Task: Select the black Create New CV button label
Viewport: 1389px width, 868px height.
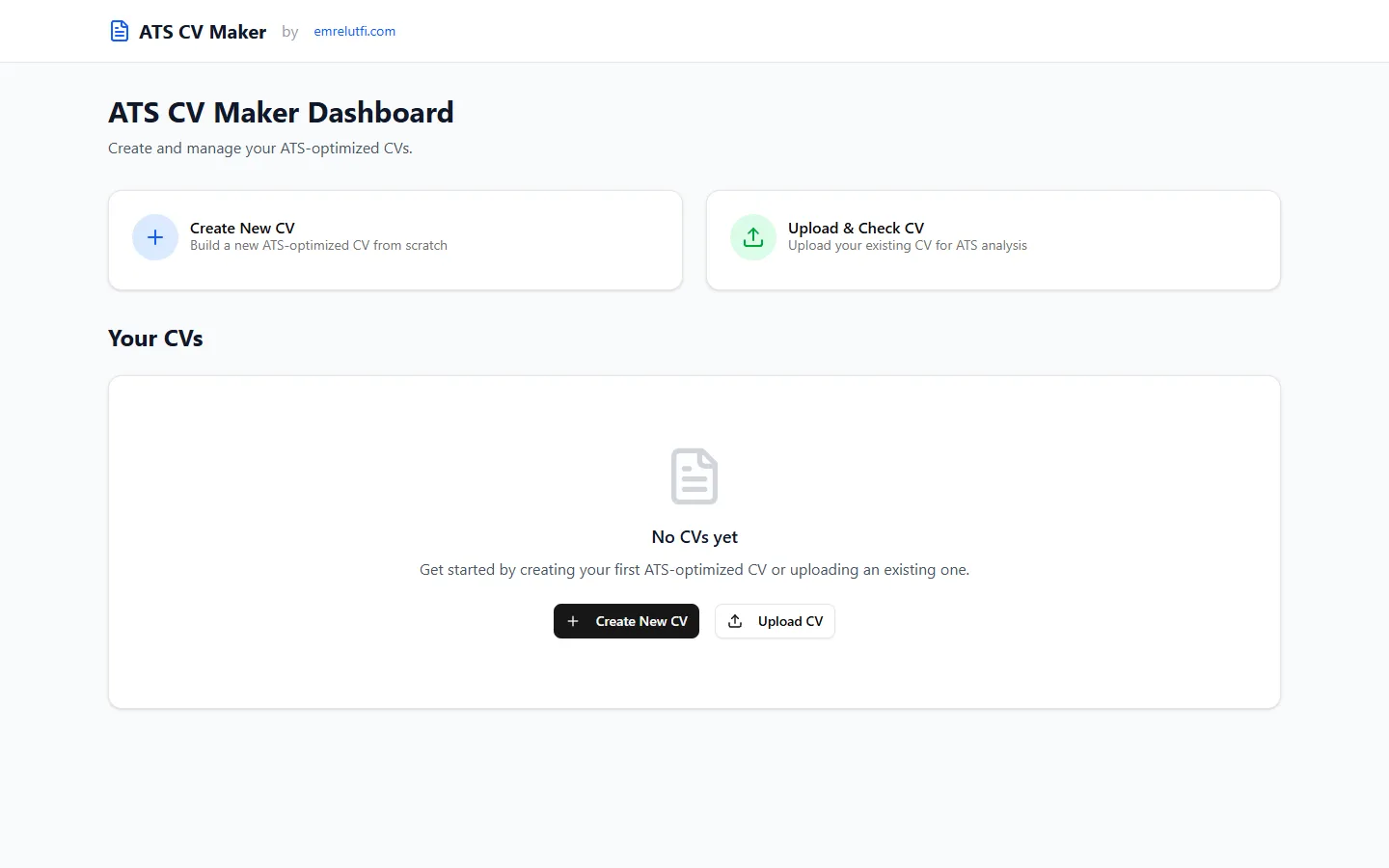Action: 641,621
